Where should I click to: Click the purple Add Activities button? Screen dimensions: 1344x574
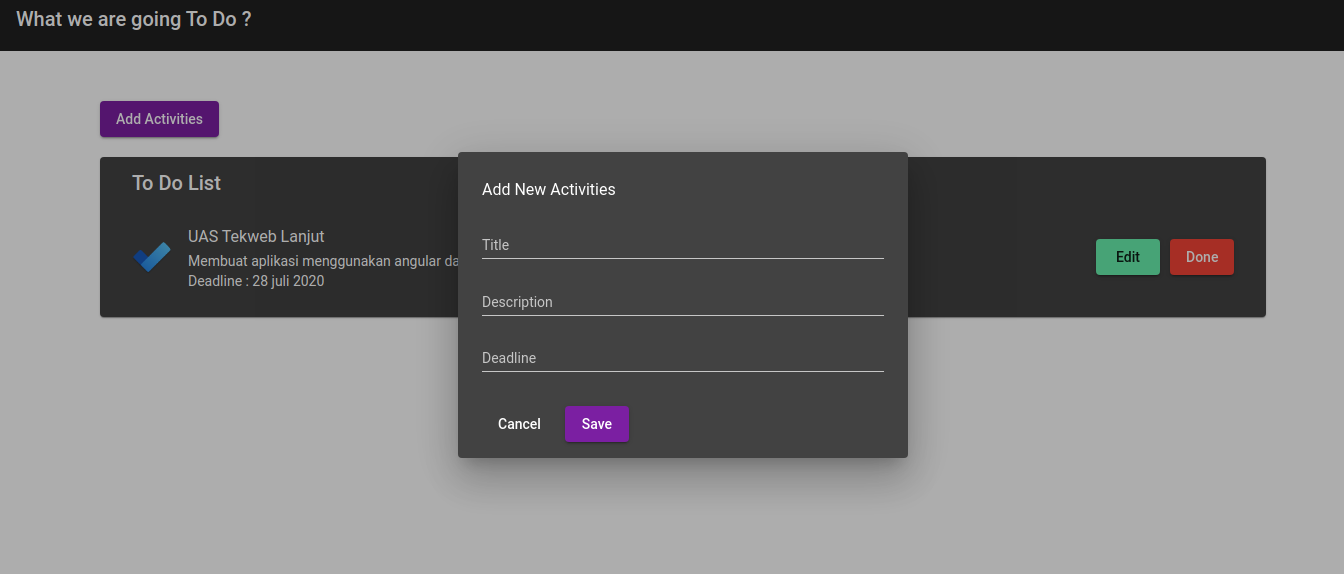tap(159, 119)
